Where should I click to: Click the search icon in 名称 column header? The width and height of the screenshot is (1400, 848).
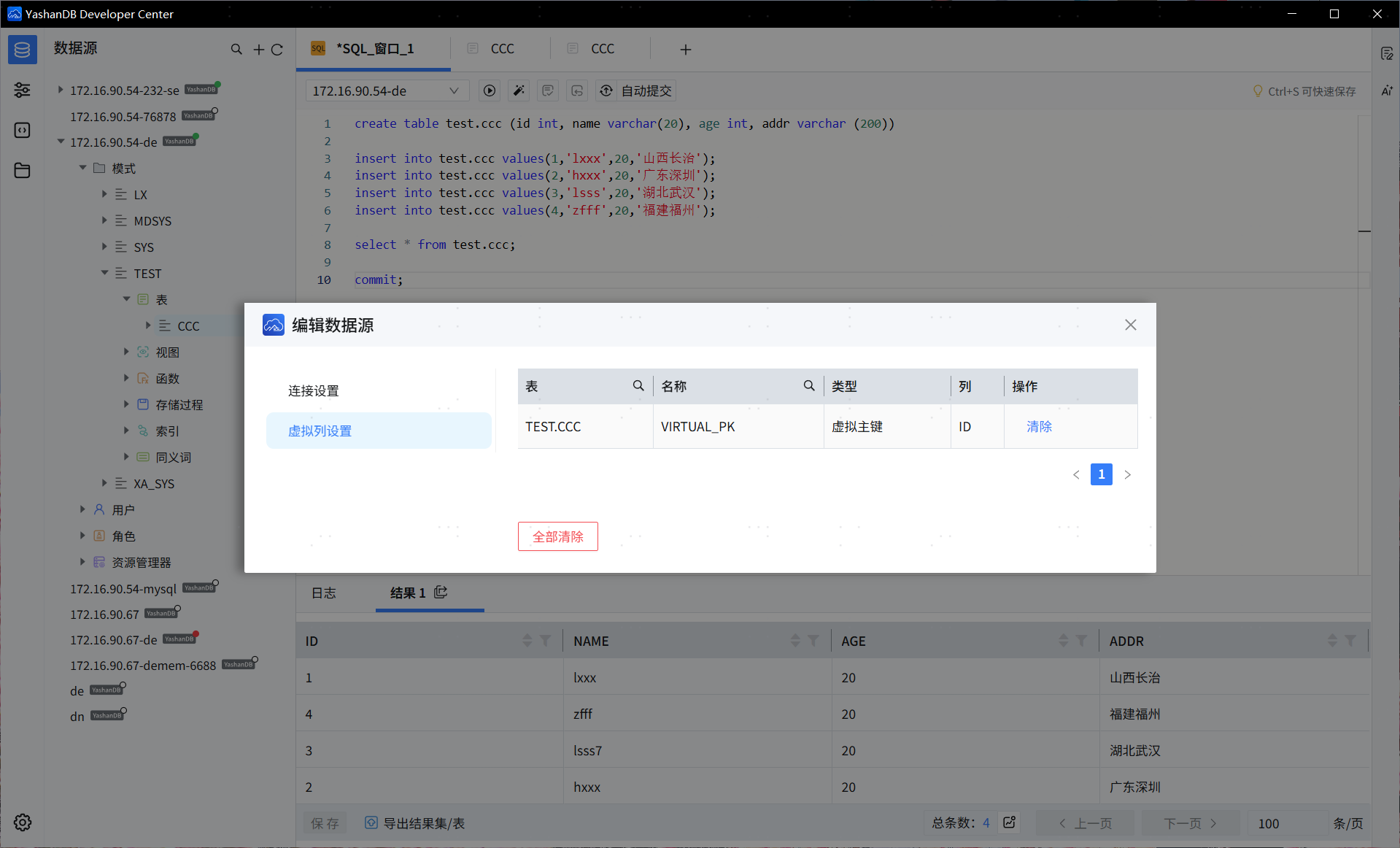809,385
